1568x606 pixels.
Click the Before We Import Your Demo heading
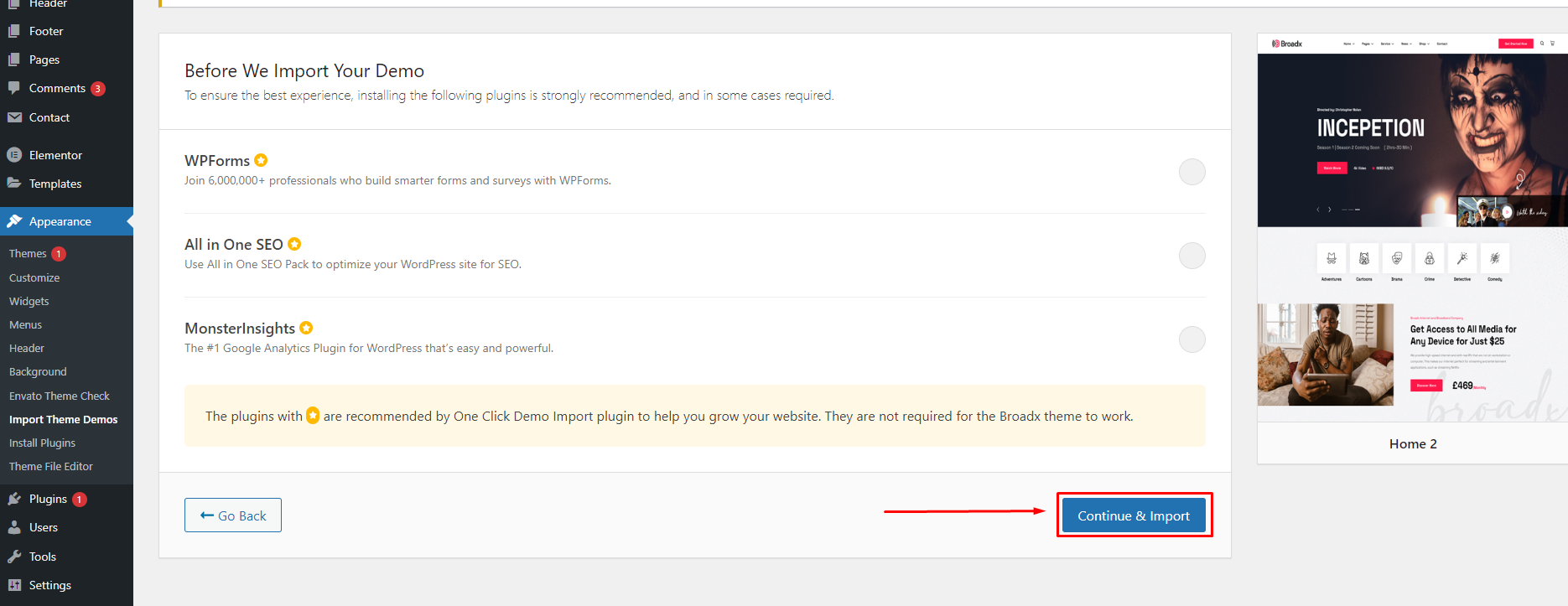tap(304, 70)
